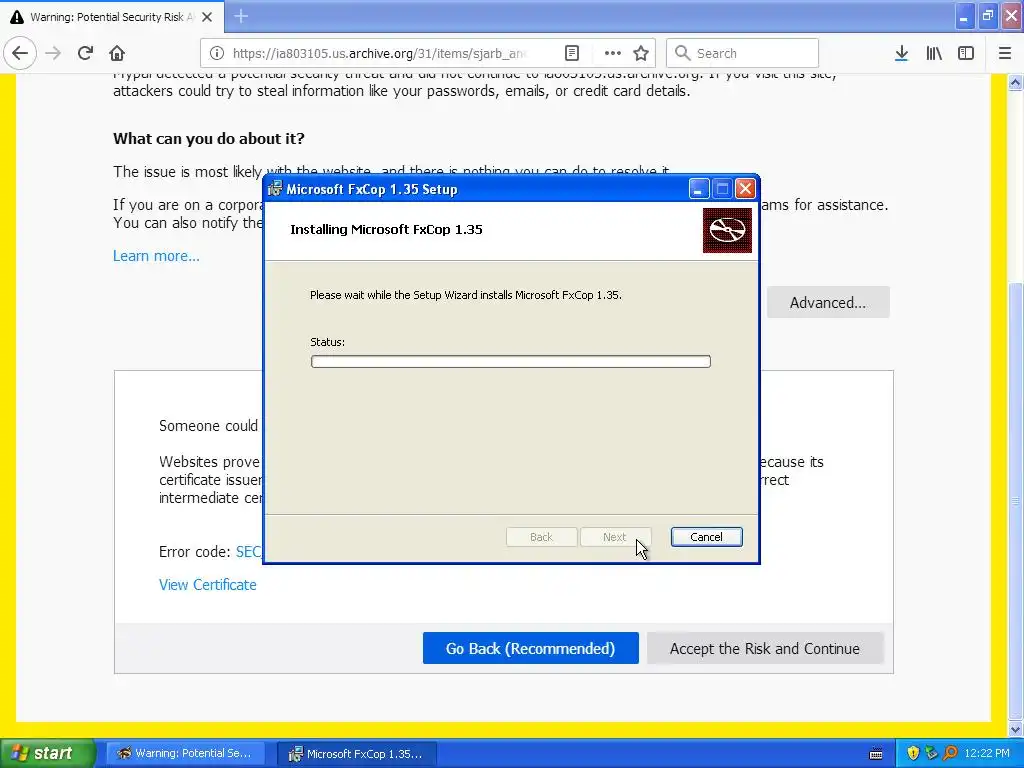Click the installer icon in the Setup title bar

pos(275,189)
